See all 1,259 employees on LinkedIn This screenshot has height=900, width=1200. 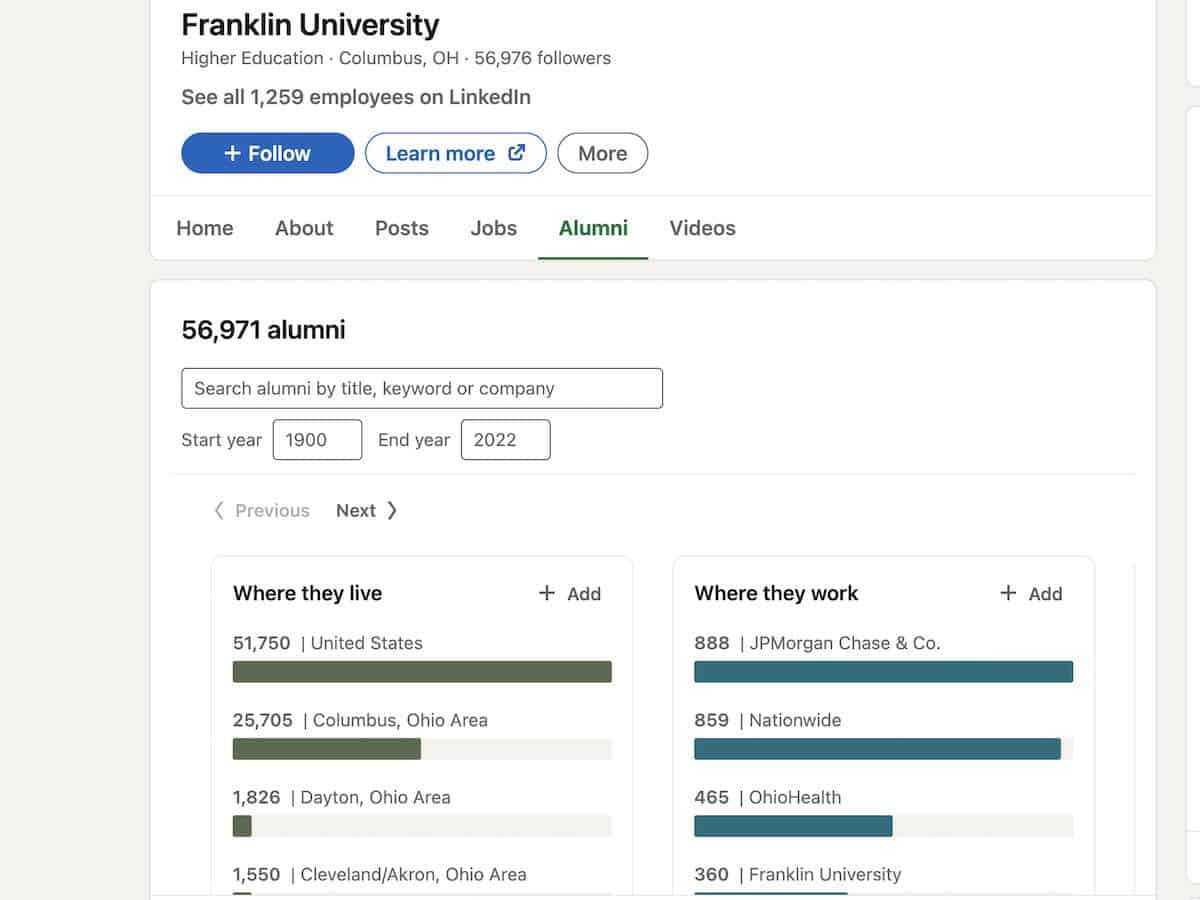(356, 97)
